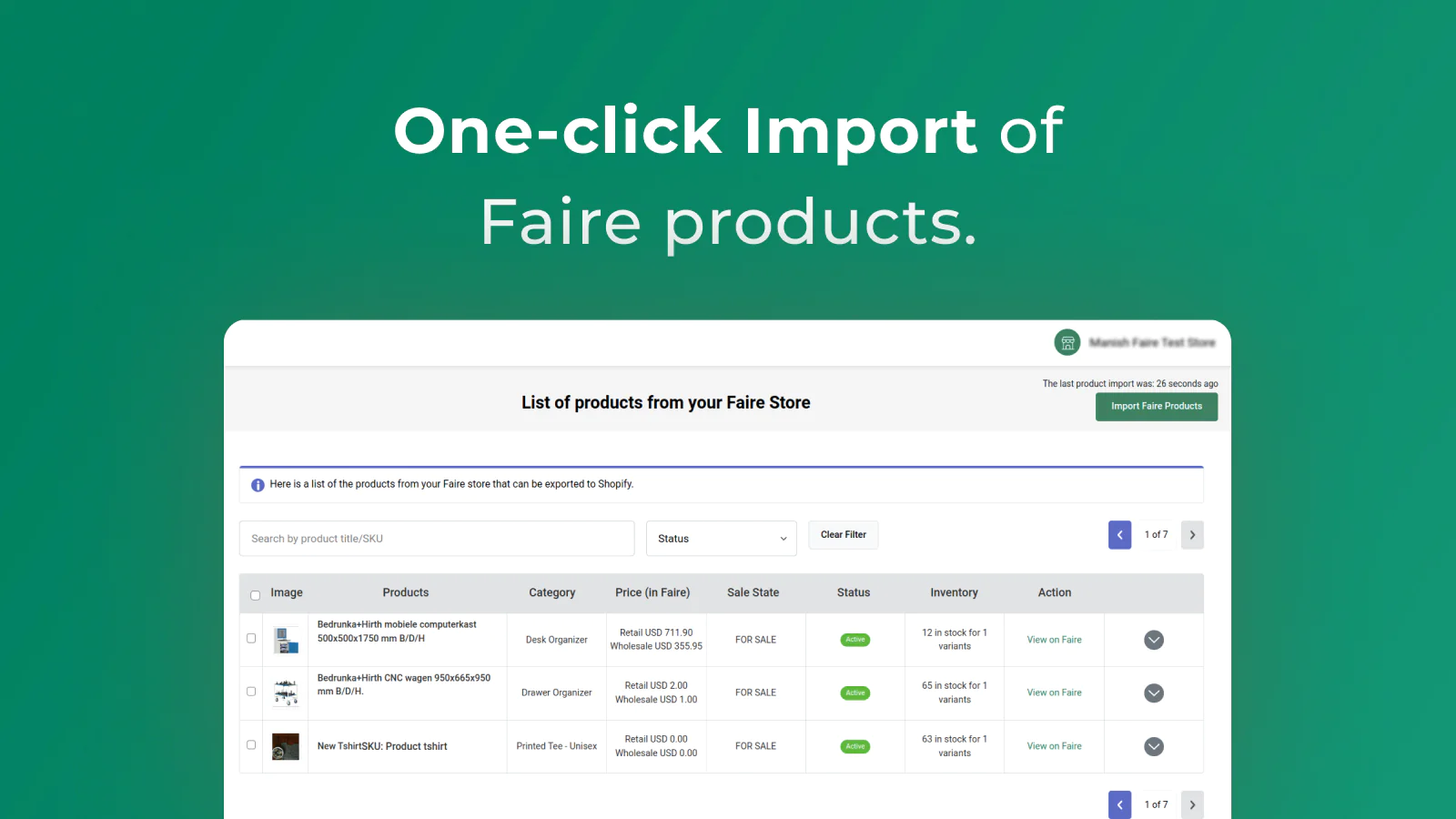Click the Category column header
Screen dimensions: 1456x819
552,592
